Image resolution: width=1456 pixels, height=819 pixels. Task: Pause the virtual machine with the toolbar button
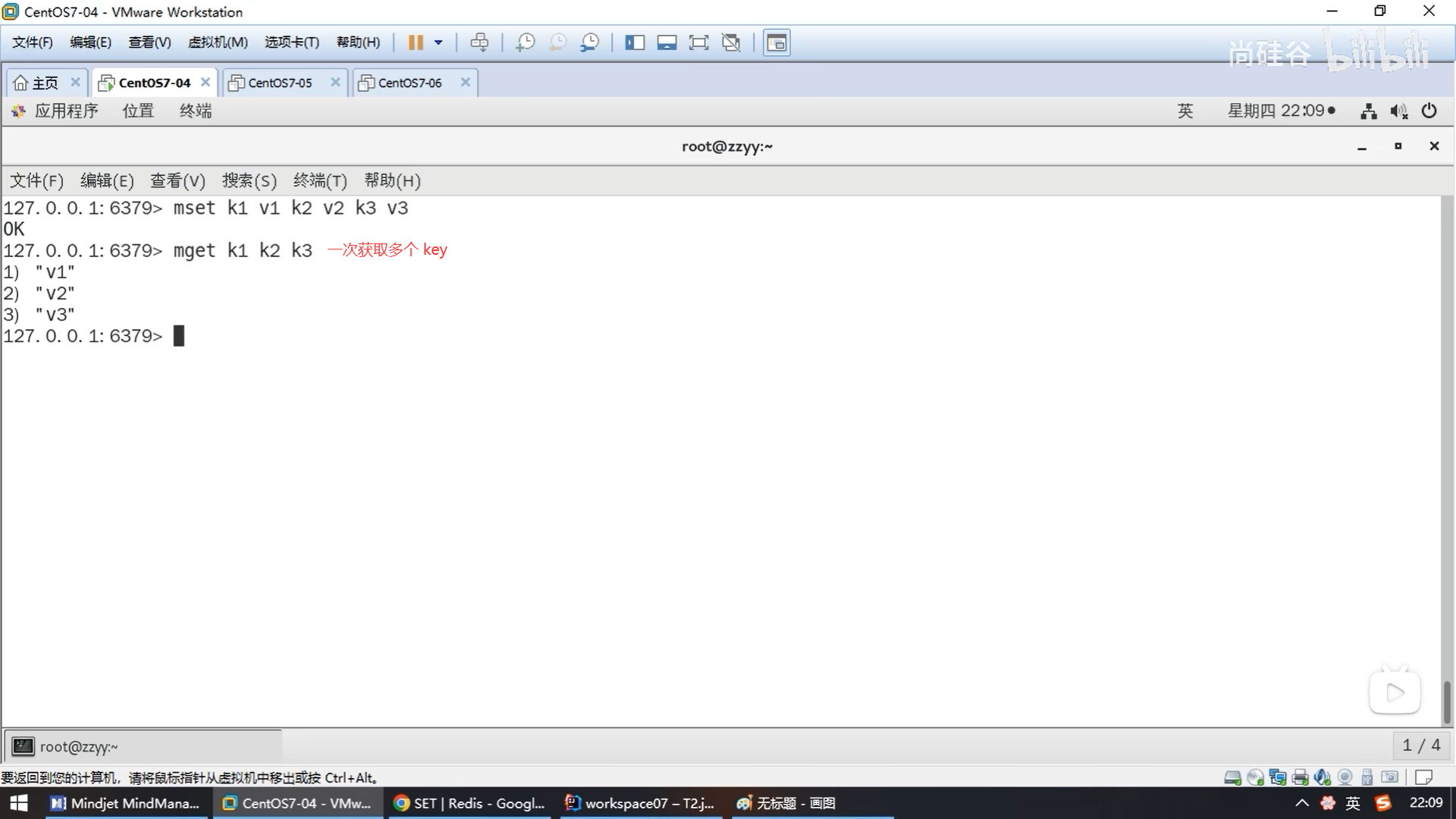coord(415,42)
